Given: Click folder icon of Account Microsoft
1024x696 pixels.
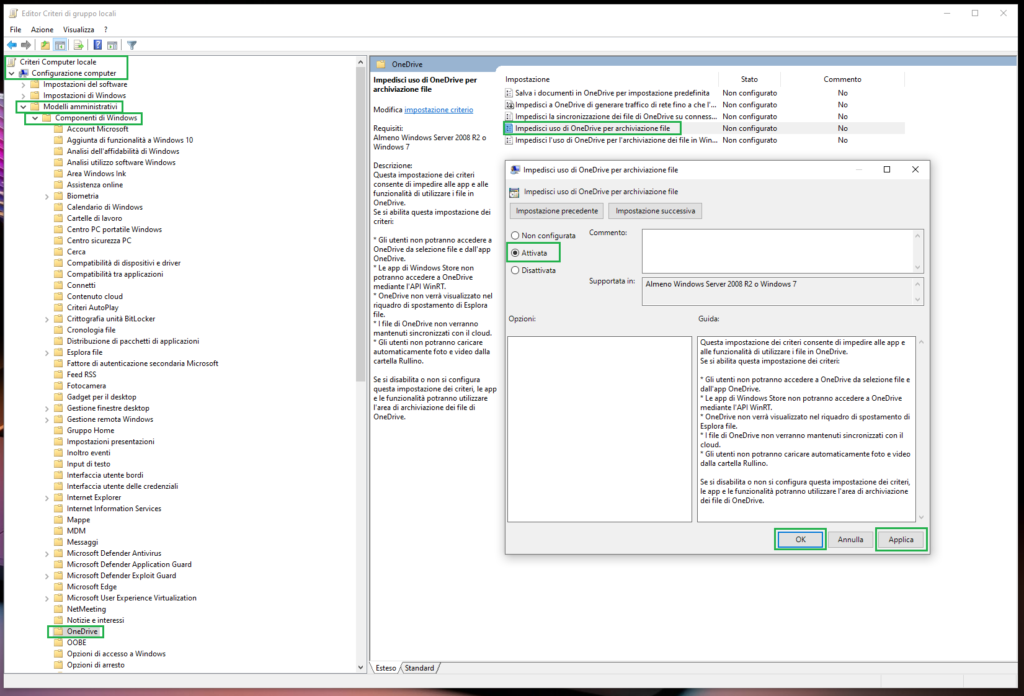Looking at the screenshot, I should (59, 129).
